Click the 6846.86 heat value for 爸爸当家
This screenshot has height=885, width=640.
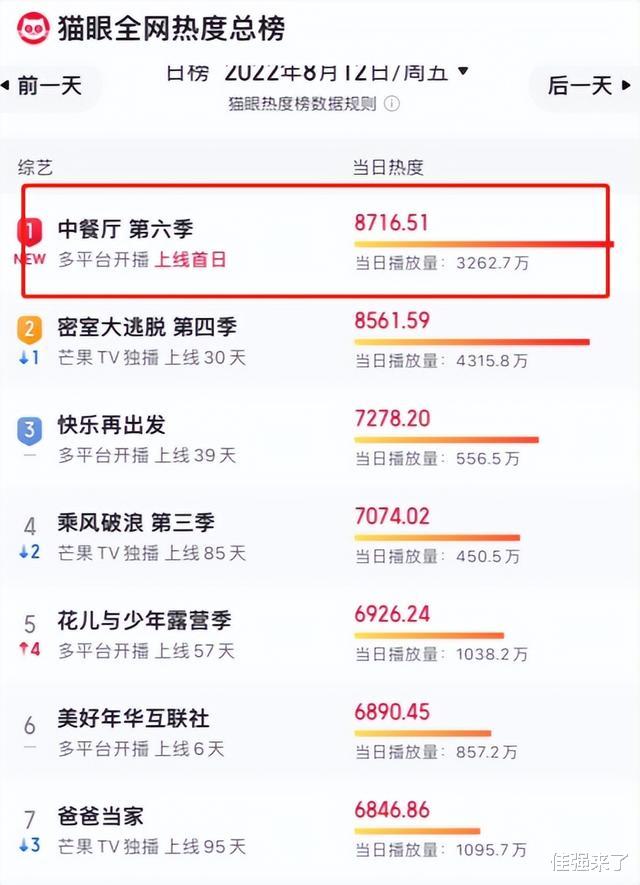(392, 810)
